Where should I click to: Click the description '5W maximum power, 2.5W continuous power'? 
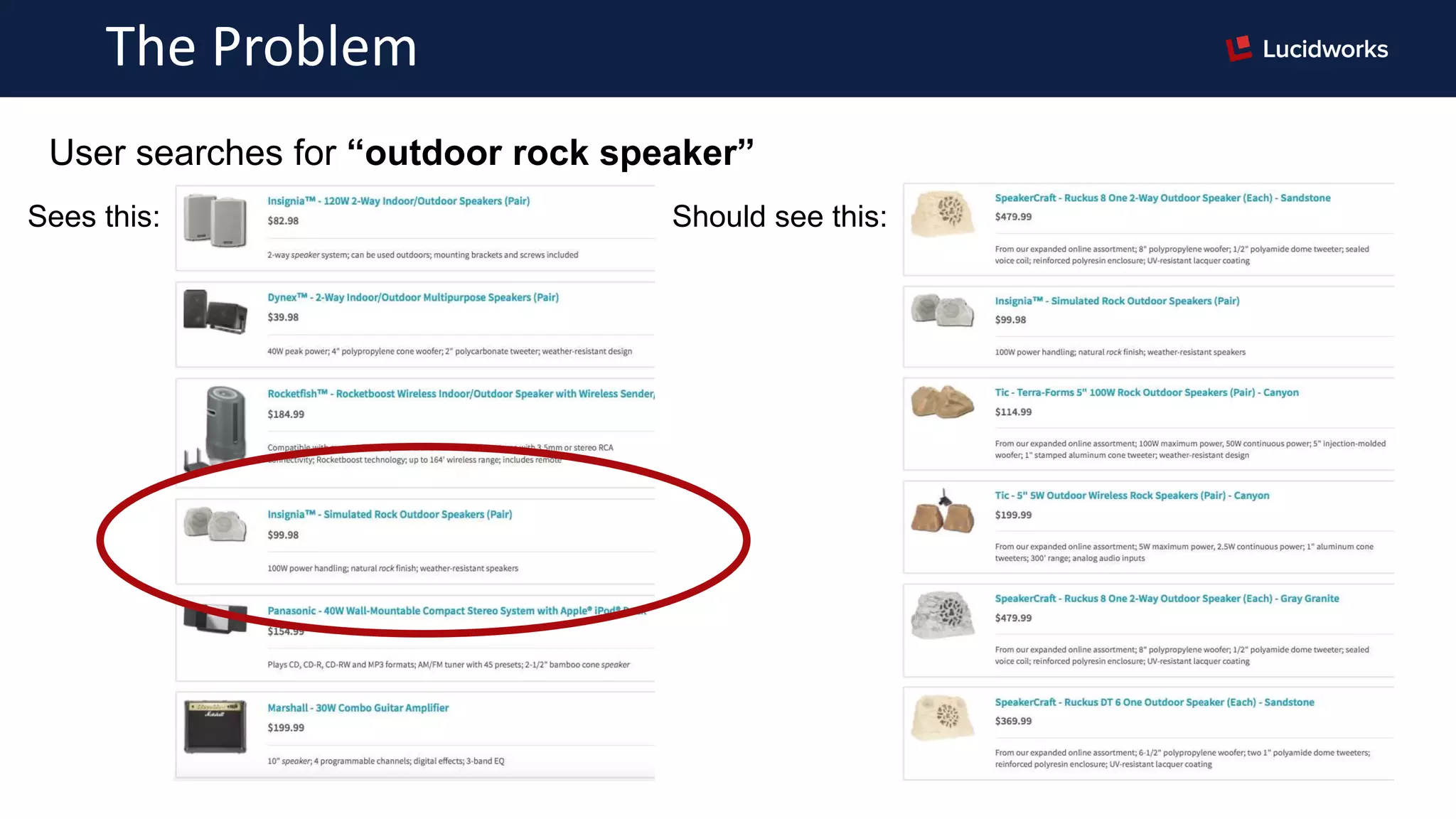pyautogui.click(x=1184, y=552)
